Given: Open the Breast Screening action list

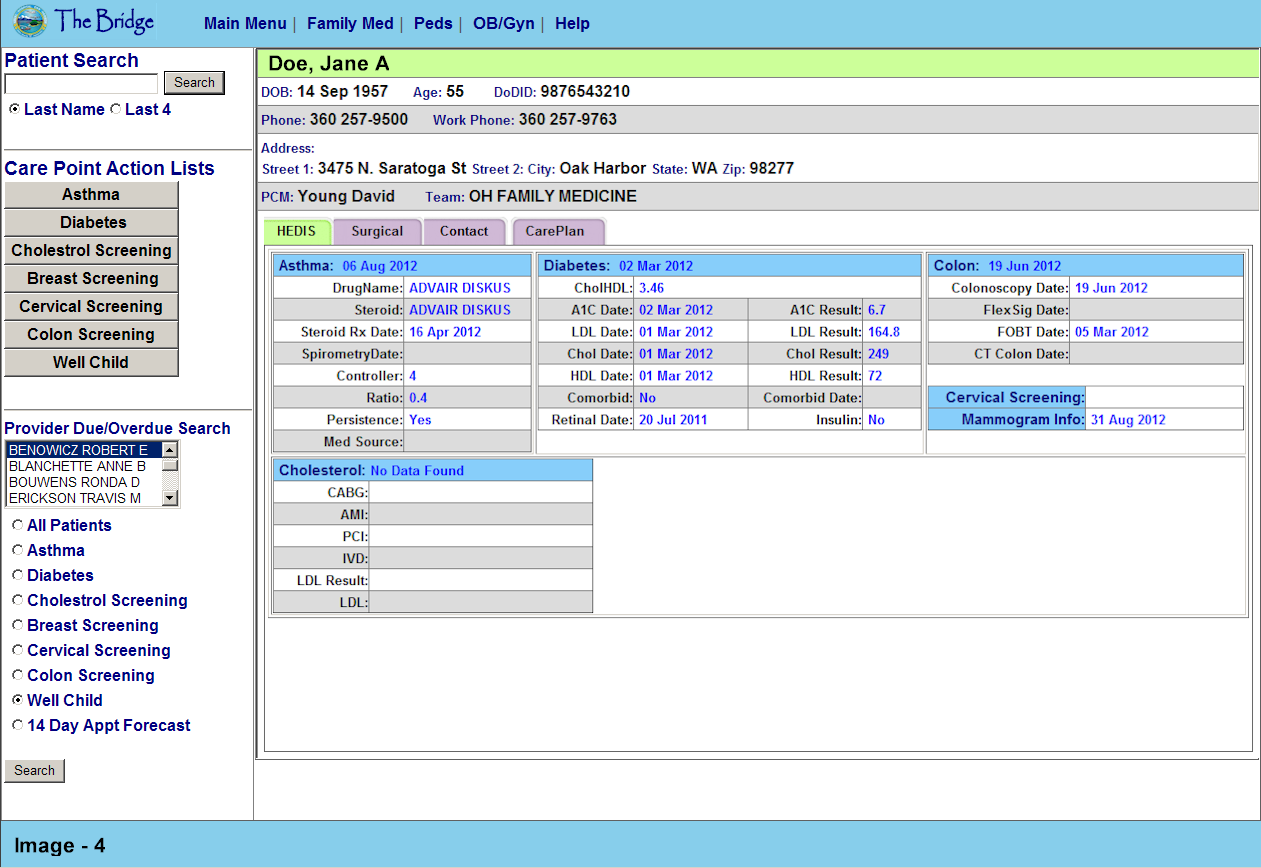Looking at the screenshot, I should pos(91,279).
